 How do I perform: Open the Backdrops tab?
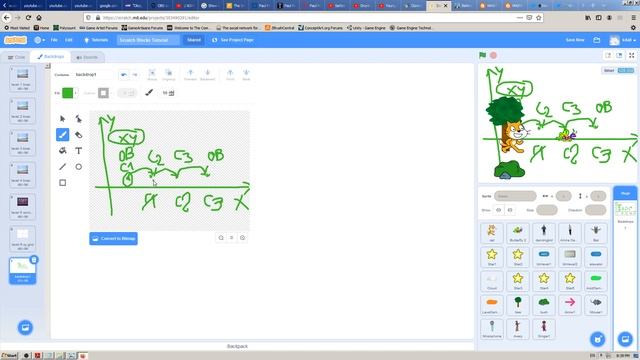[x=50, y=57]
